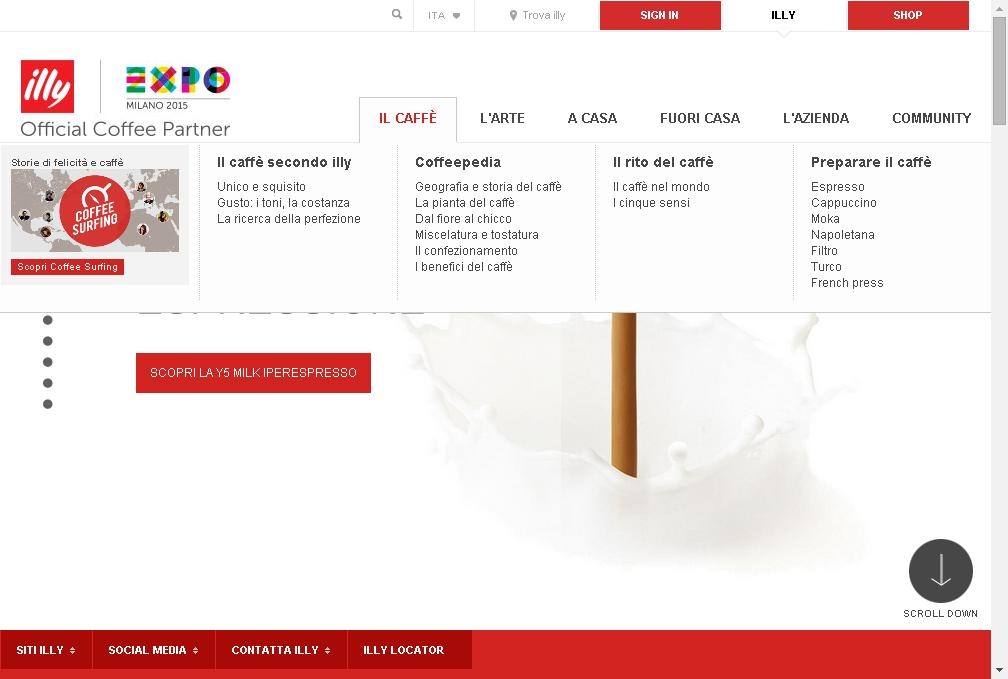The height and width of the screenshot is (679, 1008).
Task: Expand the Contatta illy footer menu
Action: [x=282, y=650]
